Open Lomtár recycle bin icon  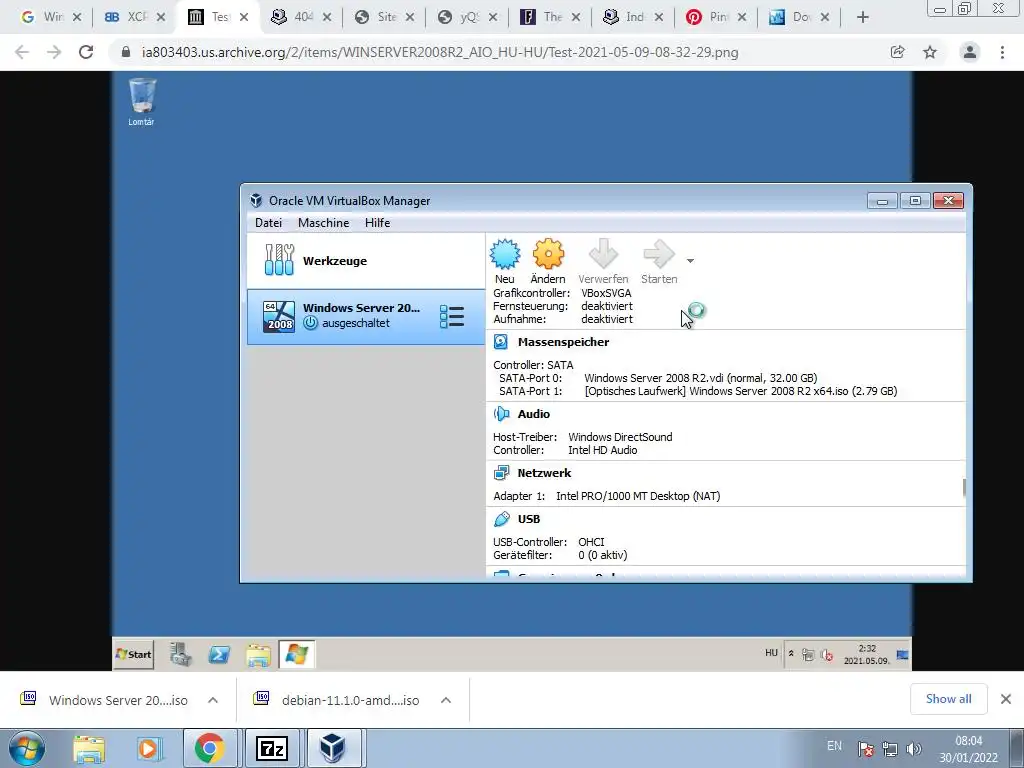[142, 102]
